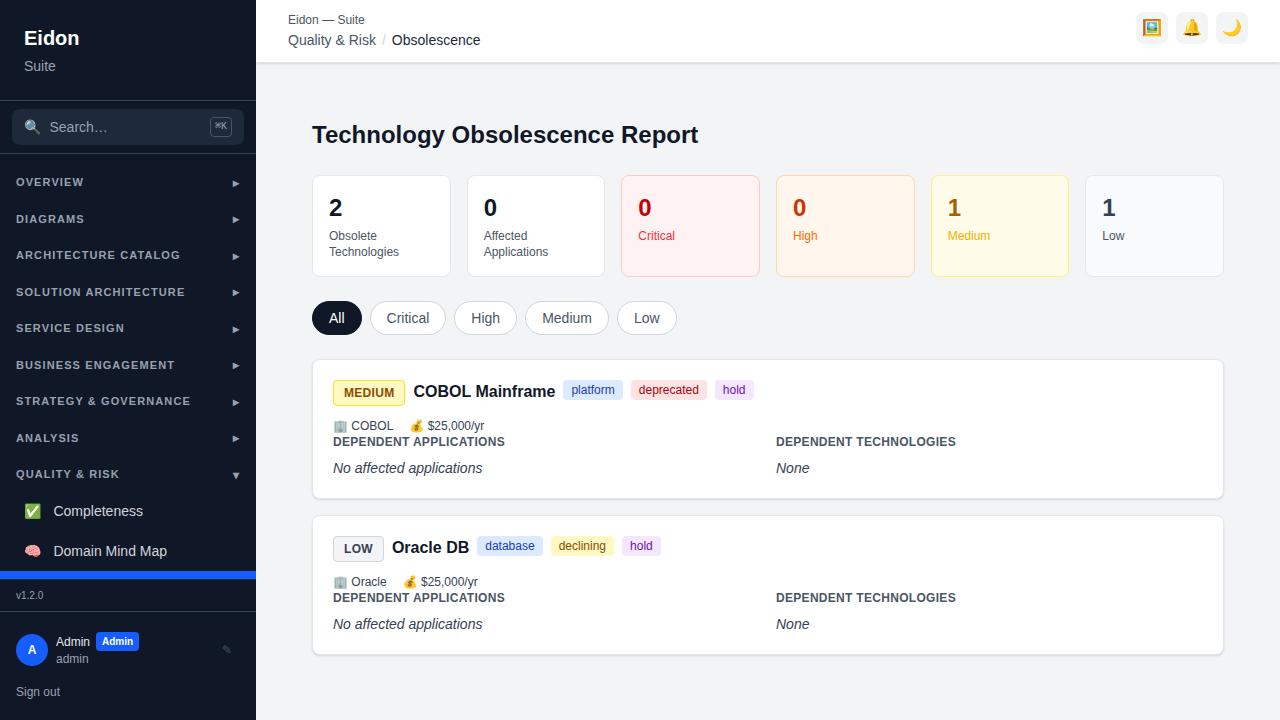The image size is (1280, 720).
Task: Filter by High severity
Action: pyautogui.click(x=485, y=318)
